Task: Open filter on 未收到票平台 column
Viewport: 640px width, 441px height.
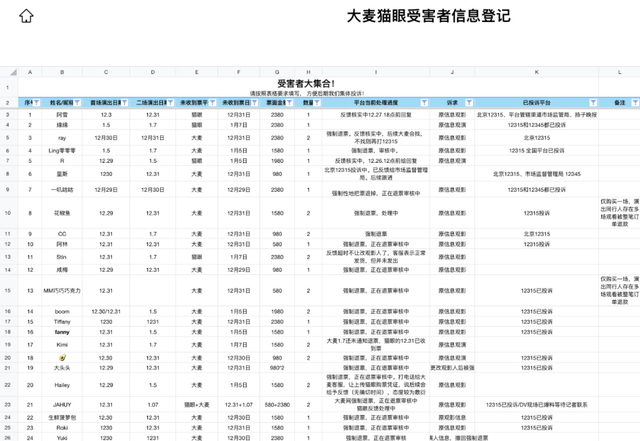Action: 213,102
